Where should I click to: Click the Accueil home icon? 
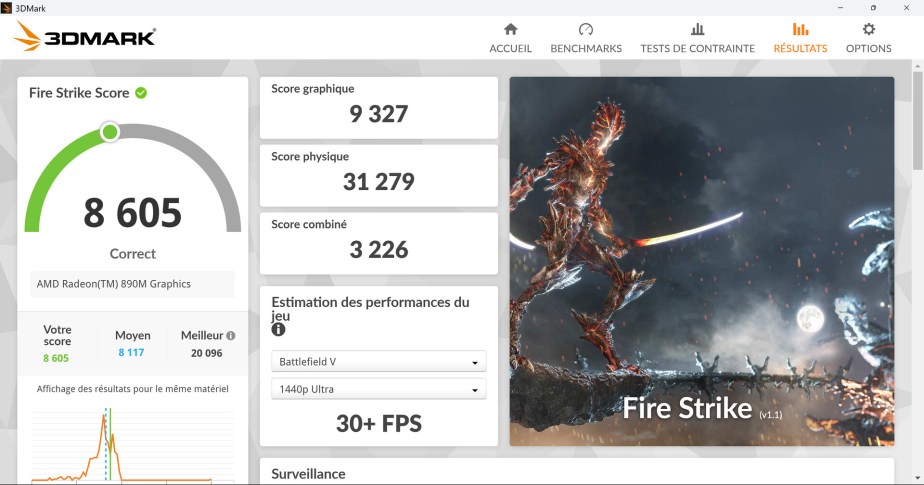pos(510,29)
